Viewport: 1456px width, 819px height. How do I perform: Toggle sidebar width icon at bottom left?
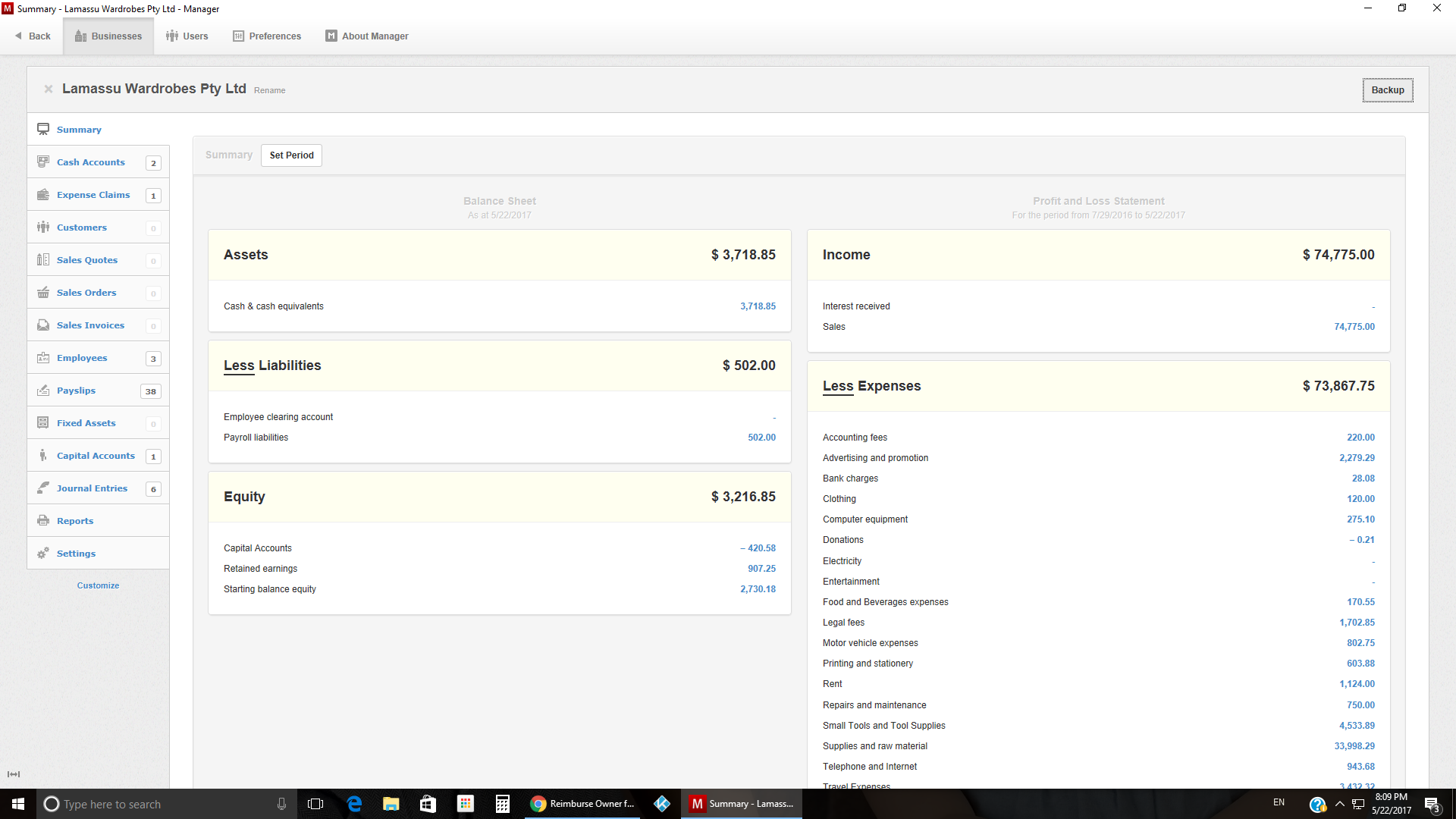14,774
